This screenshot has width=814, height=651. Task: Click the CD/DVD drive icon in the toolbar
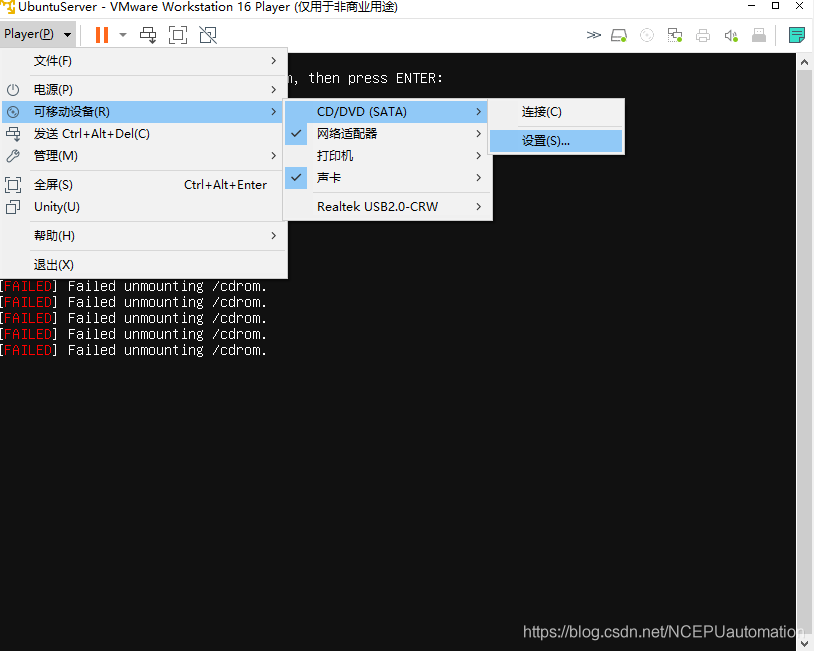pyautogui.click(x=647, y=35)
